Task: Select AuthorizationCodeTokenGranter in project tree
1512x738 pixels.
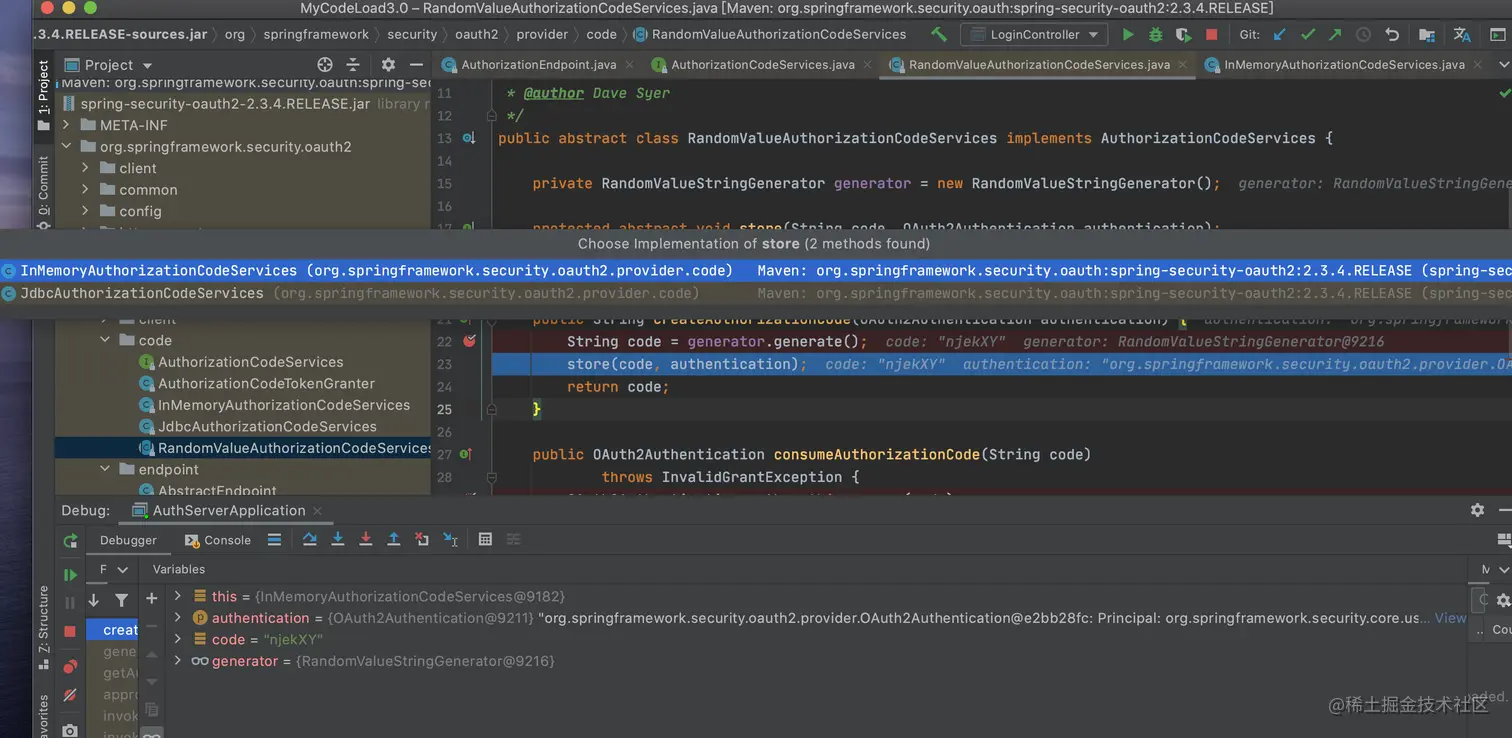Action: click(x=266, y=383)
